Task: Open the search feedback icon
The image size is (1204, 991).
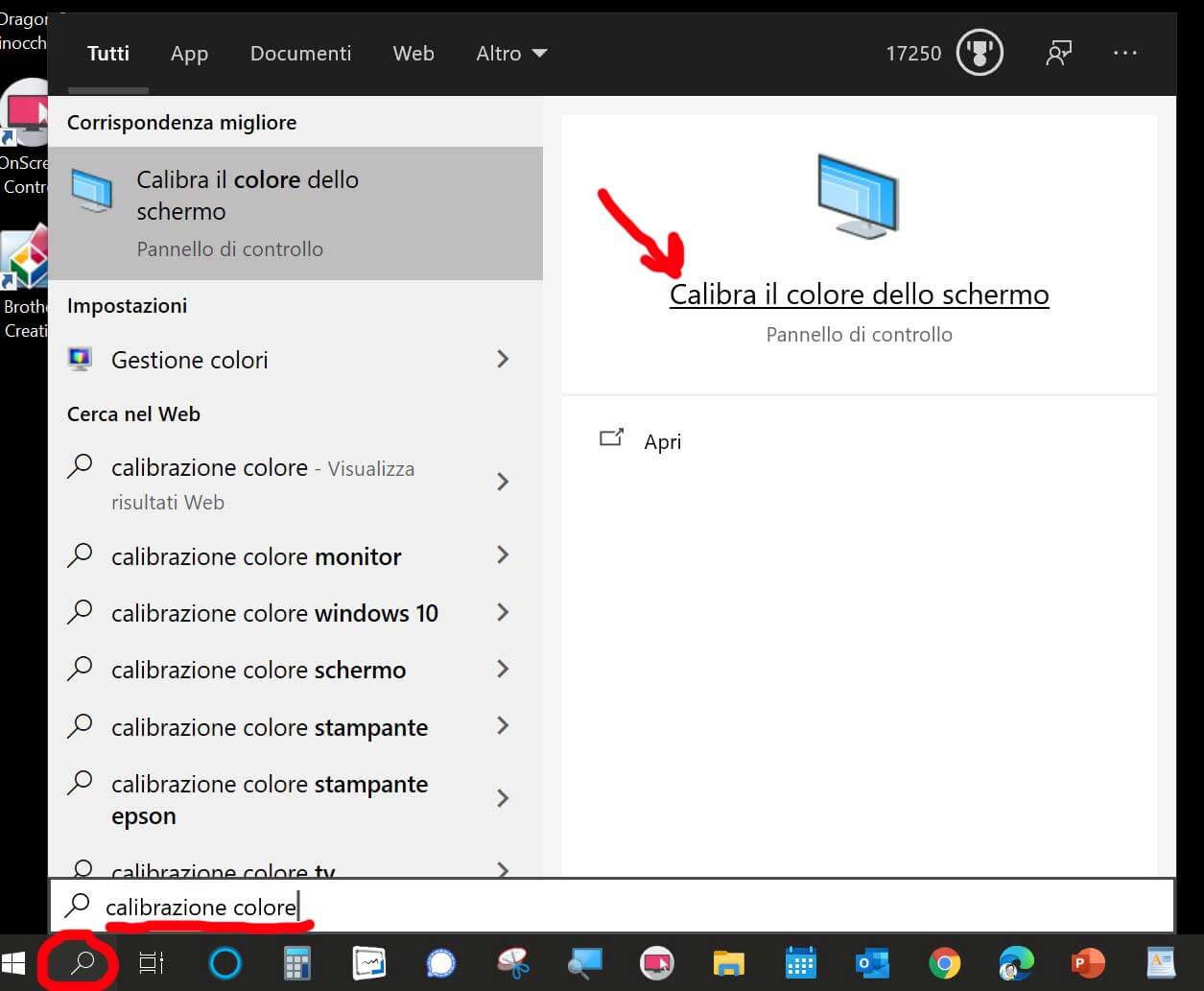Action: [1058, 54]
